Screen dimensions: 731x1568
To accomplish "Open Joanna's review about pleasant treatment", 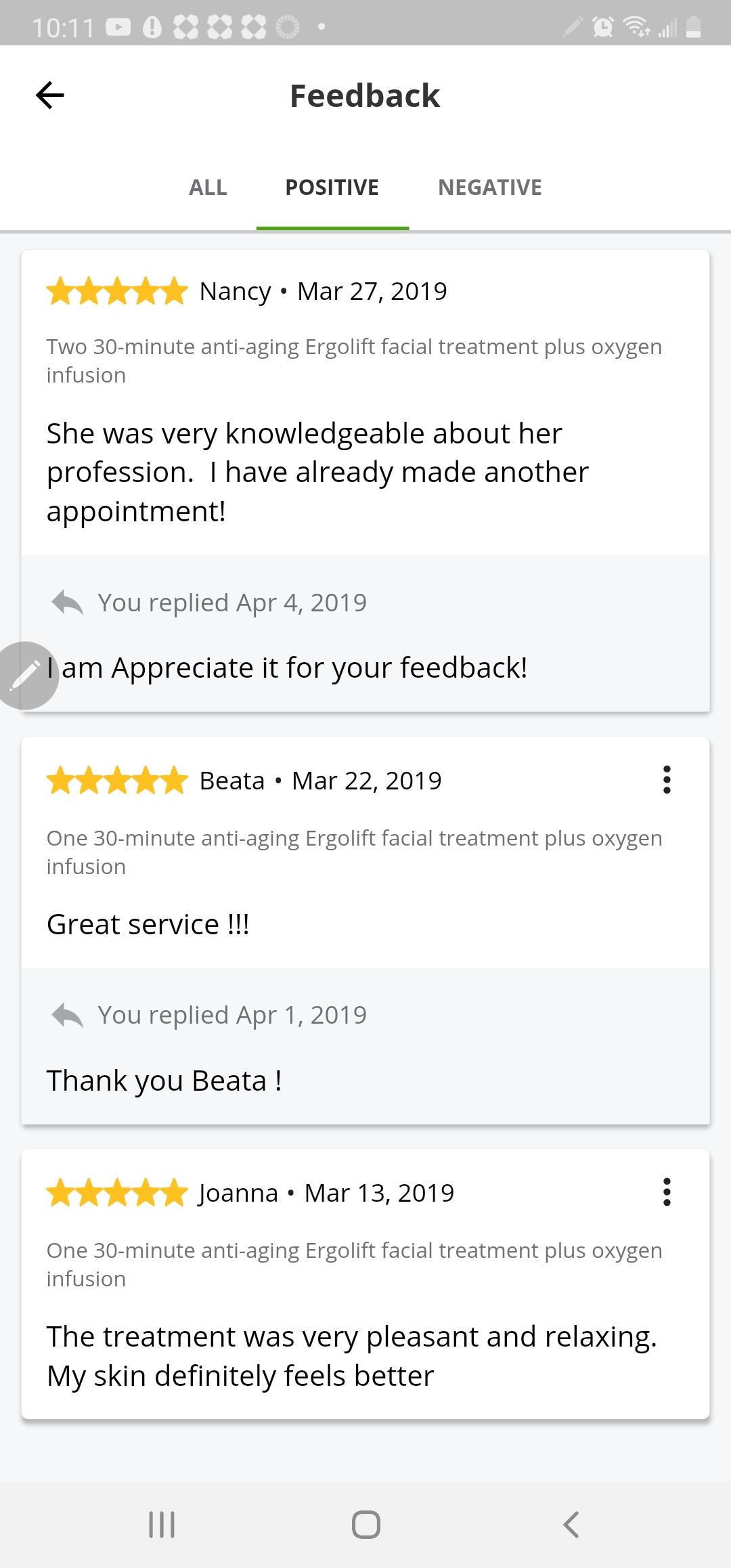I will click(x=351, y=1356).
